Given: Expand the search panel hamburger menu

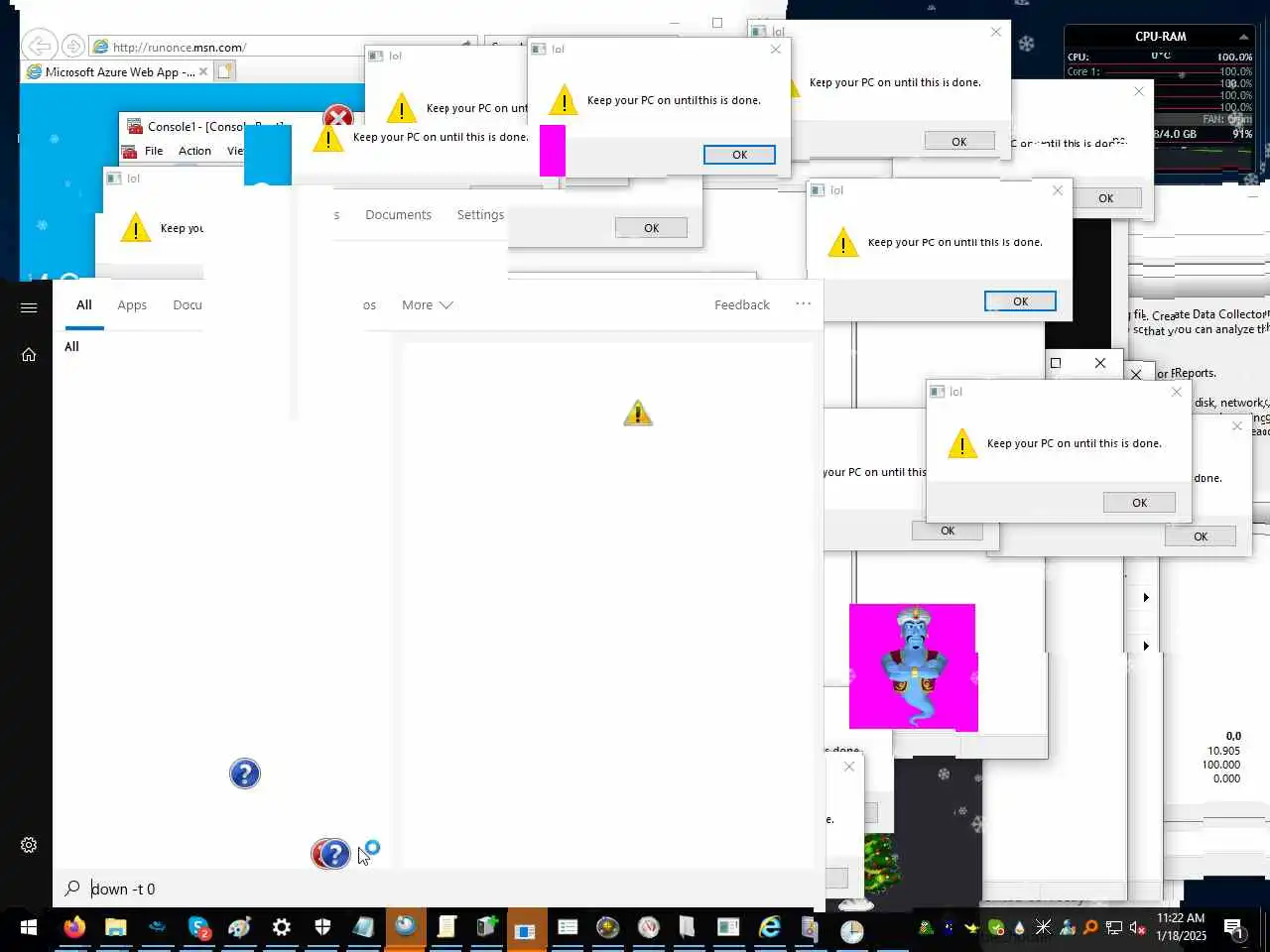Looking at the screenshot, I should [x=28, y=307].
